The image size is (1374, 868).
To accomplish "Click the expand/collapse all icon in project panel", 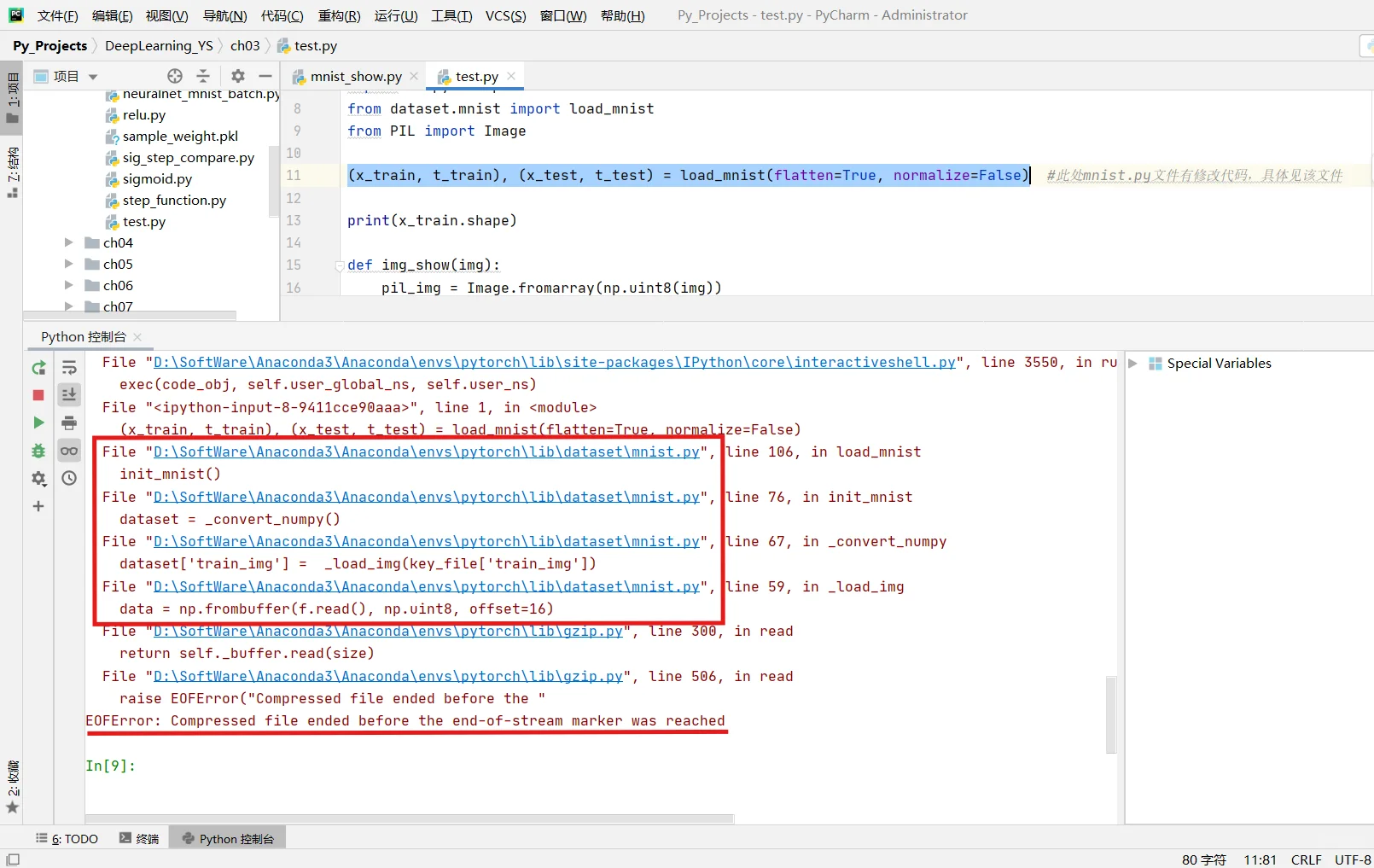I will coord(203,76).
